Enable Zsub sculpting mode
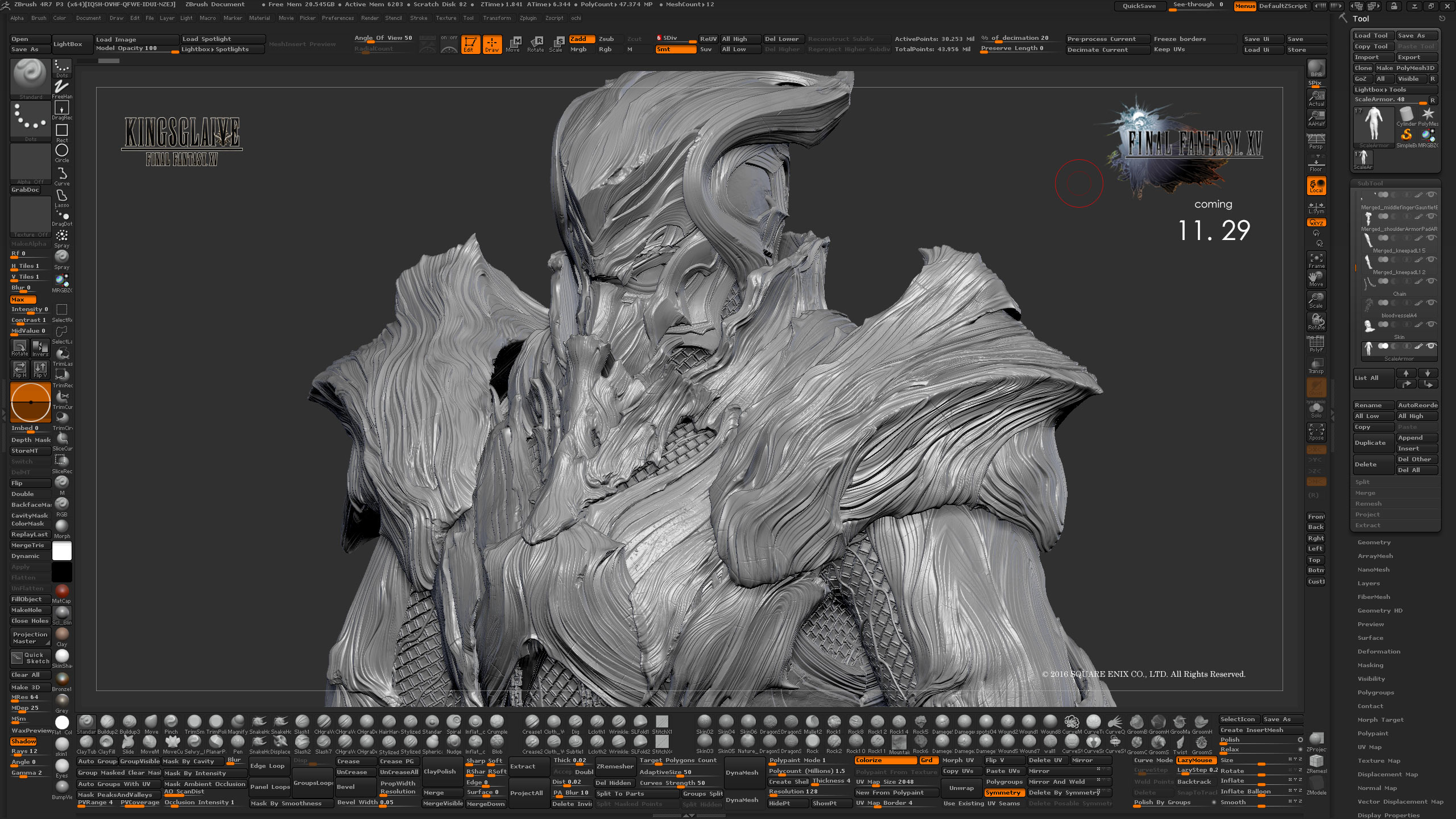 coord(606,39)
